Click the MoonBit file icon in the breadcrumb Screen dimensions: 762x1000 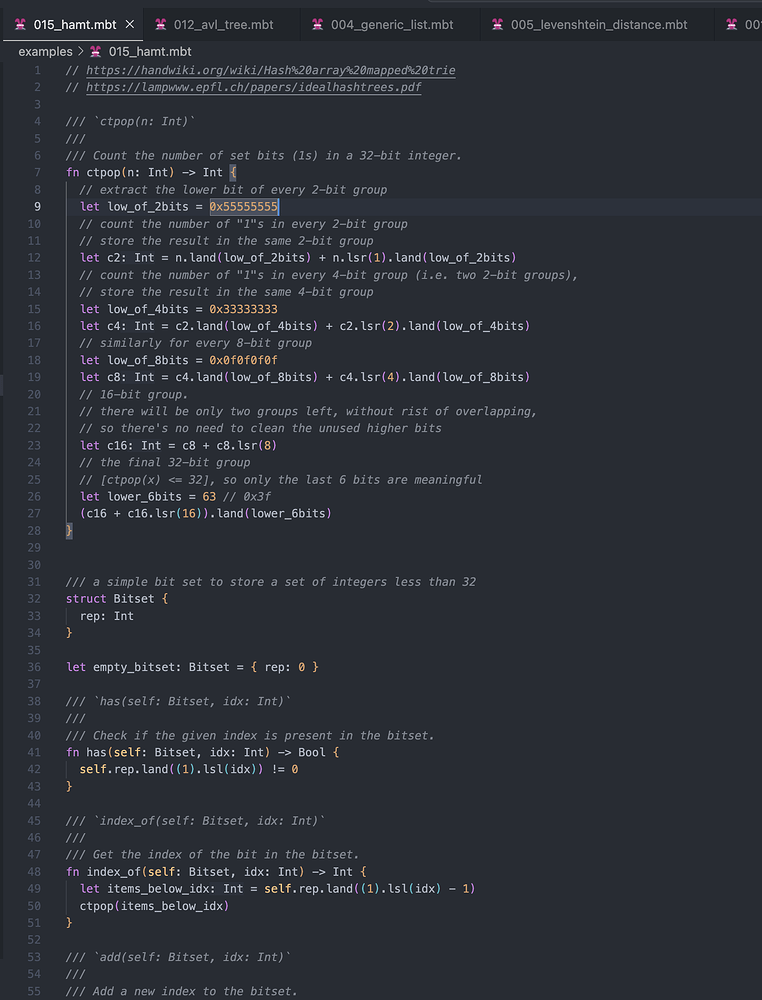(96, 51)
